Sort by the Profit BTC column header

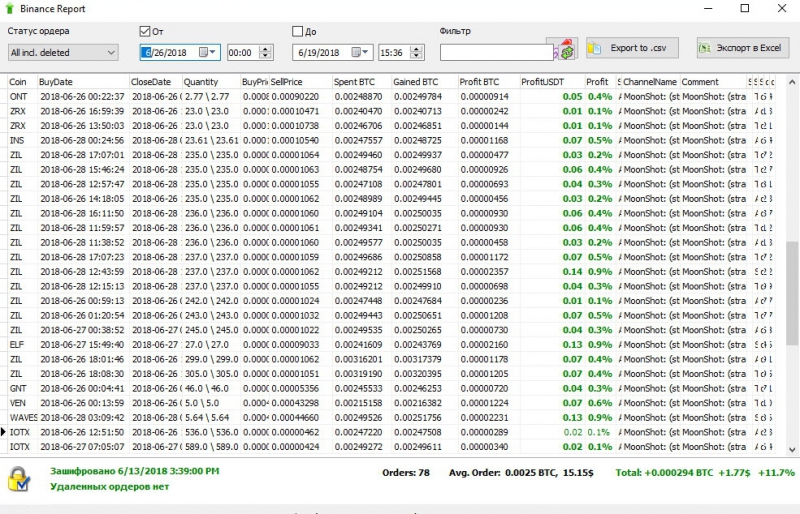[x=489, y=82]
